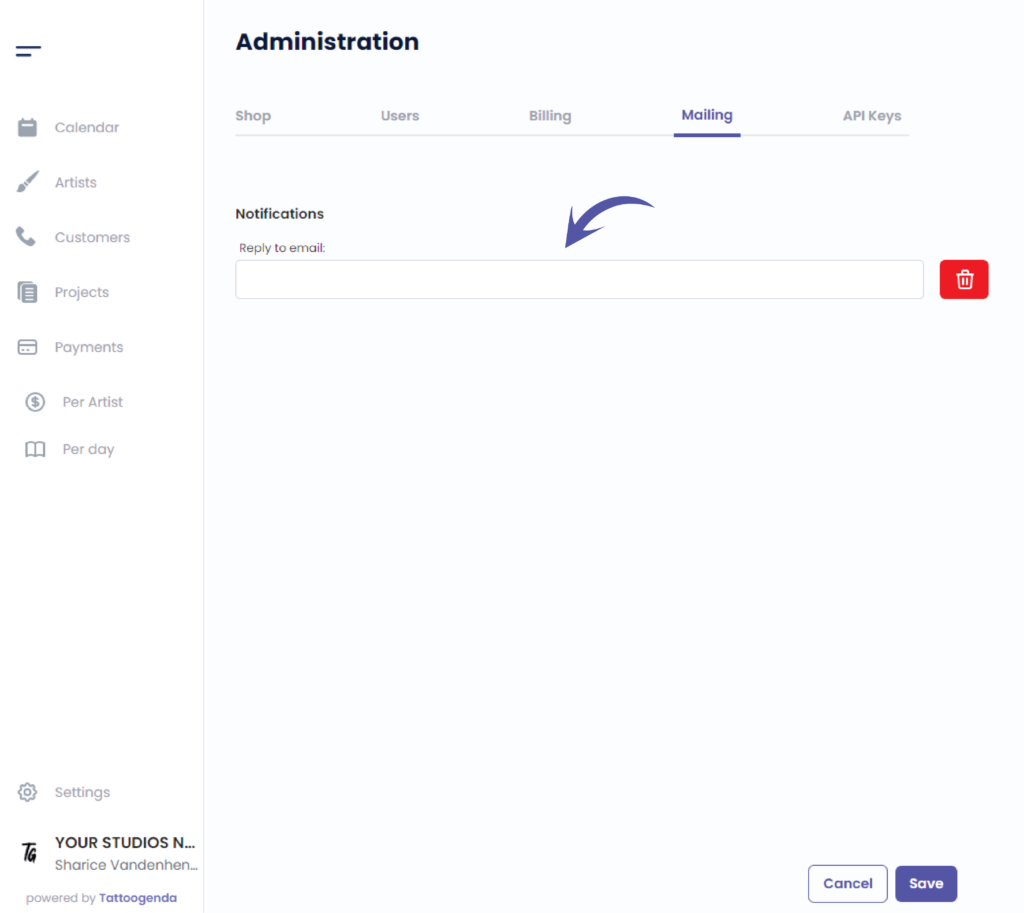Click the Sharice Vandenhen... user name
Image resolution: width=1024 pixels, height=913 pixels.
[x=126, y=865]
